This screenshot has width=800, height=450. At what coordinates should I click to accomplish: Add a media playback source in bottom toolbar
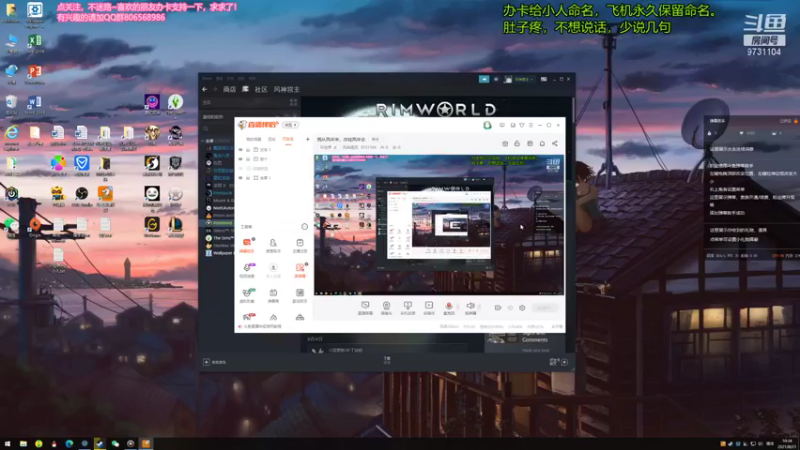[x=429, y=308]
